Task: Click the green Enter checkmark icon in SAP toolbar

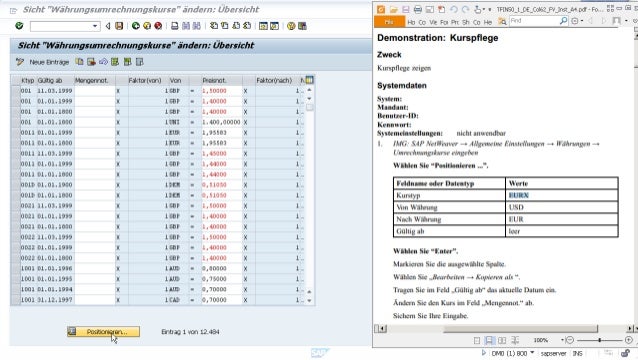Action: click(19, 26)
